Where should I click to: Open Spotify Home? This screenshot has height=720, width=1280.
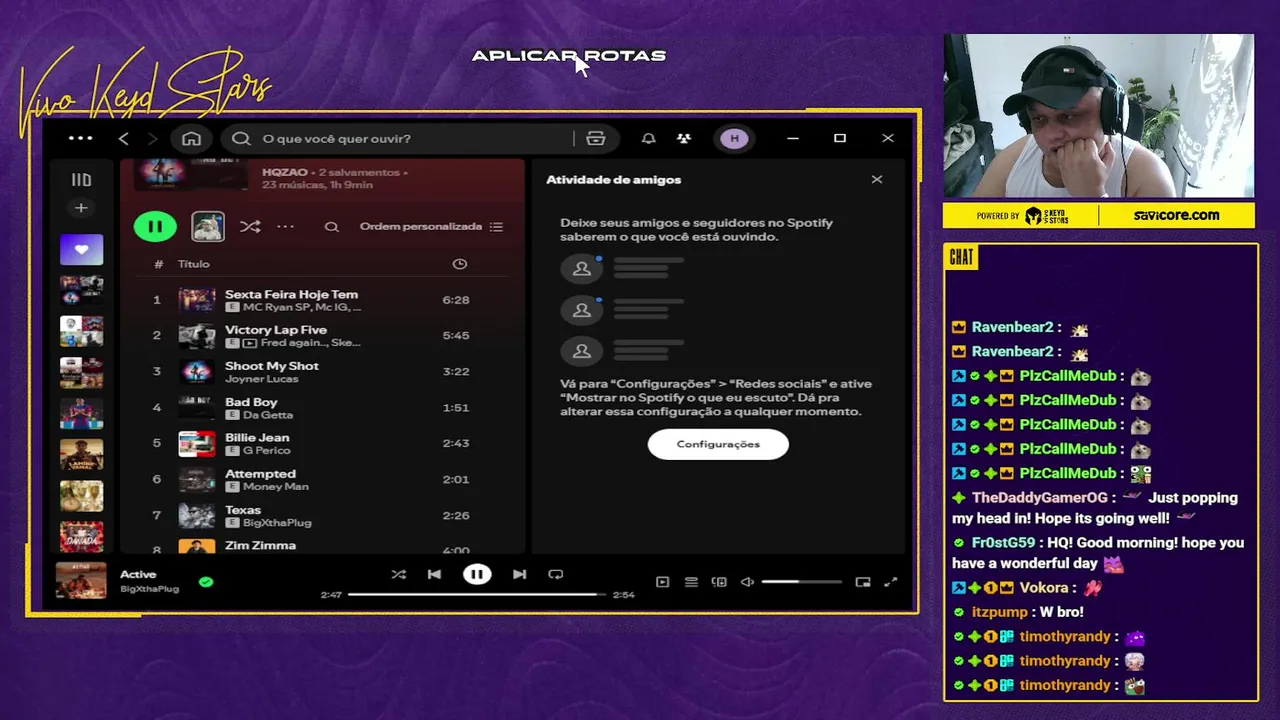191,138
